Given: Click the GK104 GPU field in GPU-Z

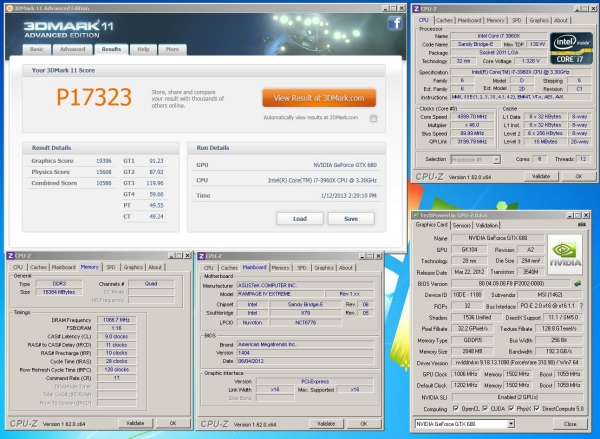Looking at the screenshot, I should click(469, 249).
